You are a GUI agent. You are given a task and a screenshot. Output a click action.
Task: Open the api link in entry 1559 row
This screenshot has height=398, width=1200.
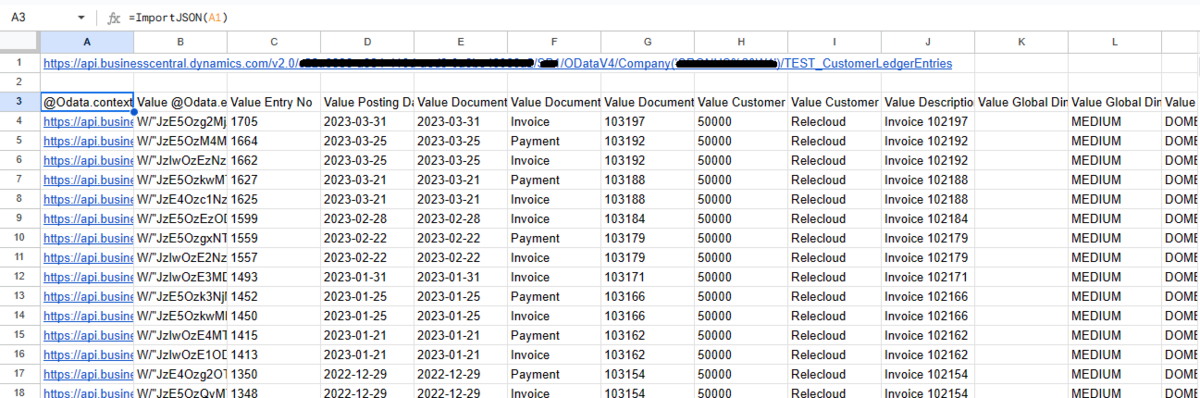point(87,238)
